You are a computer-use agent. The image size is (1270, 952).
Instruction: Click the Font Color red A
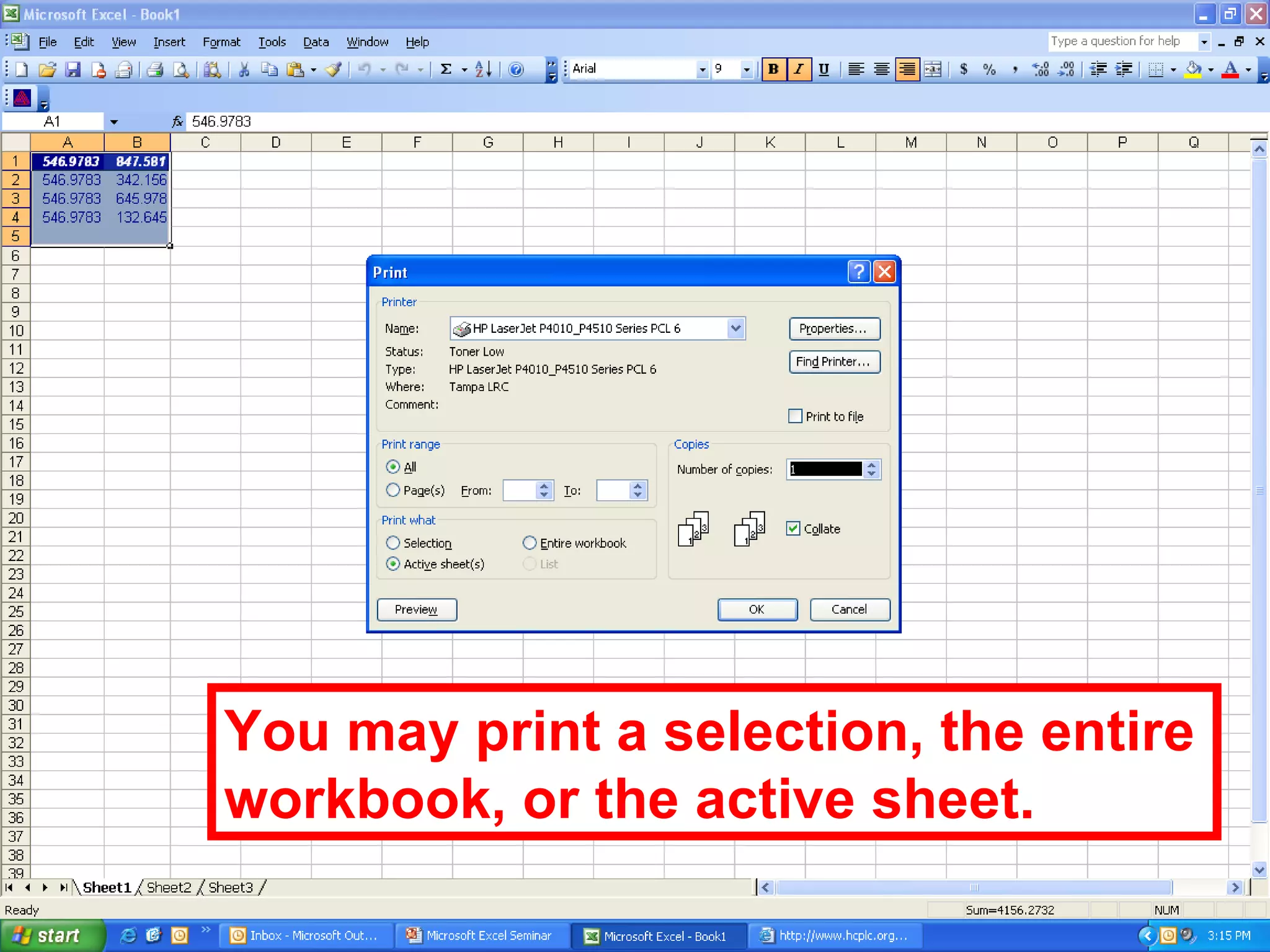pyautogui.click(x=1231, y=69)
